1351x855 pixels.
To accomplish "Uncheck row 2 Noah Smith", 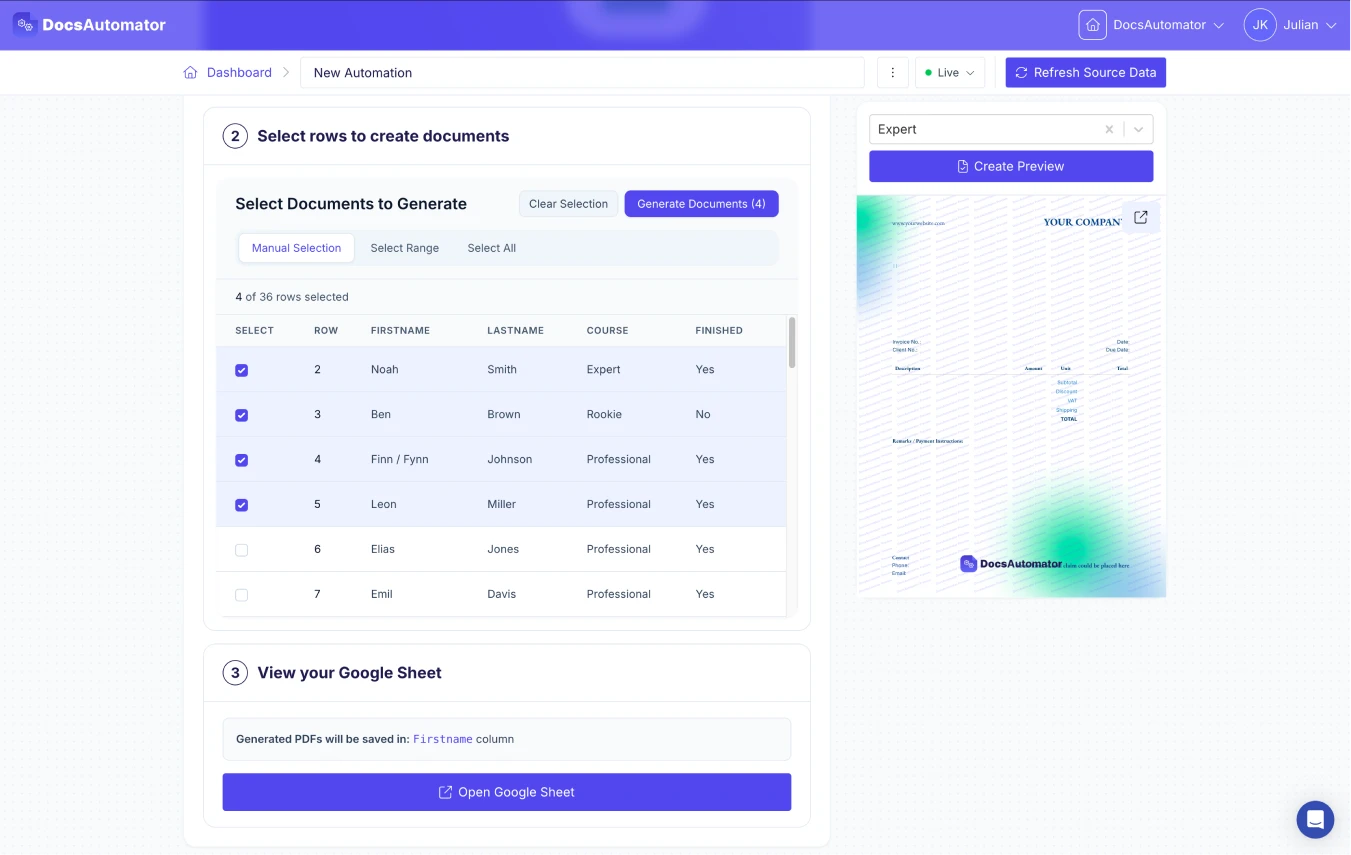I will (x=241, y=370).
